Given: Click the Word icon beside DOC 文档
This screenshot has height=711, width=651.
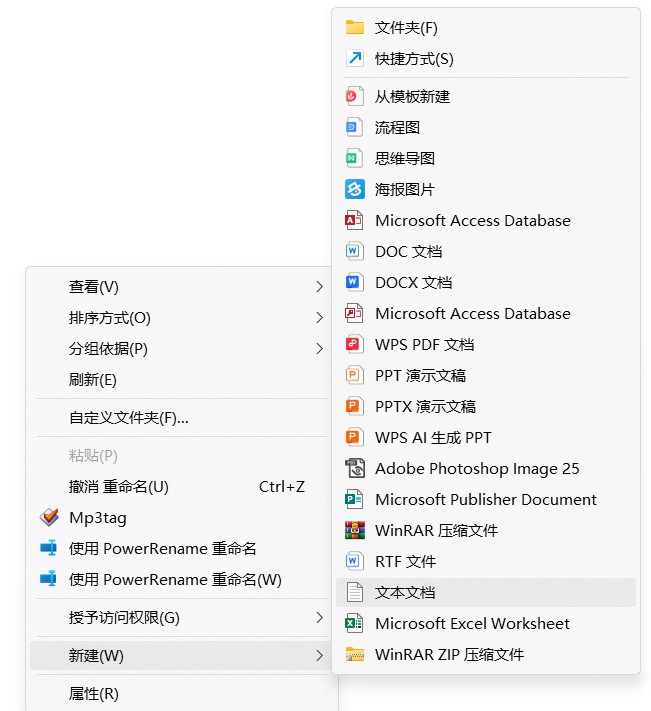Looking at the screenshot, I should click(355, 251).
